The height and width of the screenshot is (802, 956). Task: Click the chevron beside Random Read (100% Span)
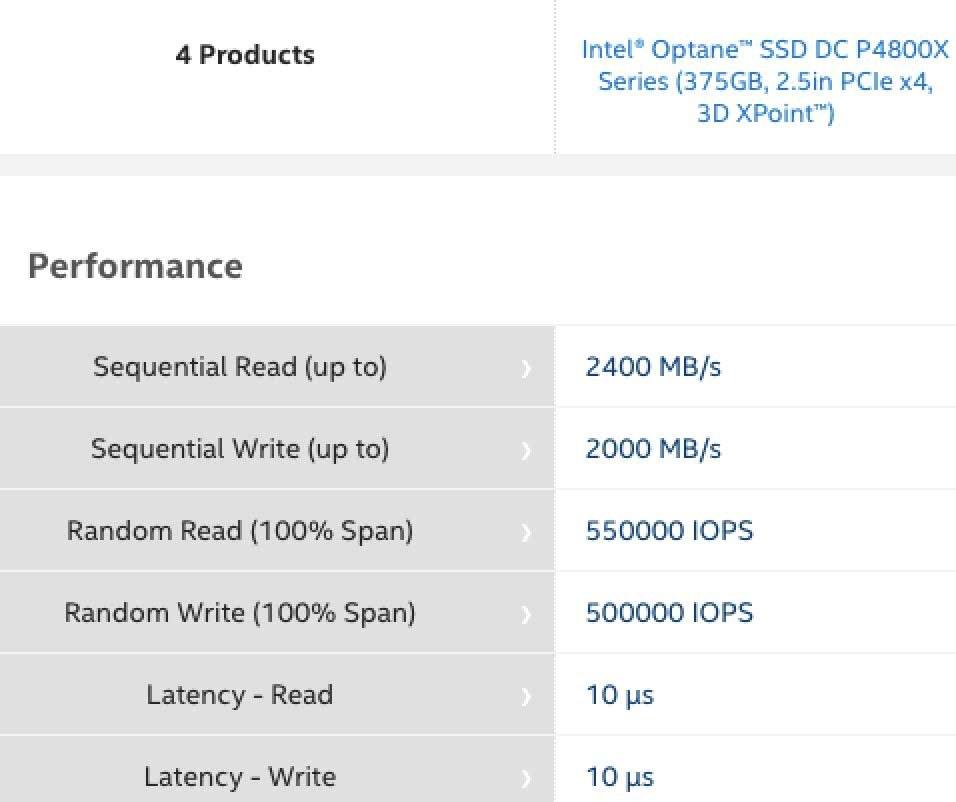[x=527, y=532]
